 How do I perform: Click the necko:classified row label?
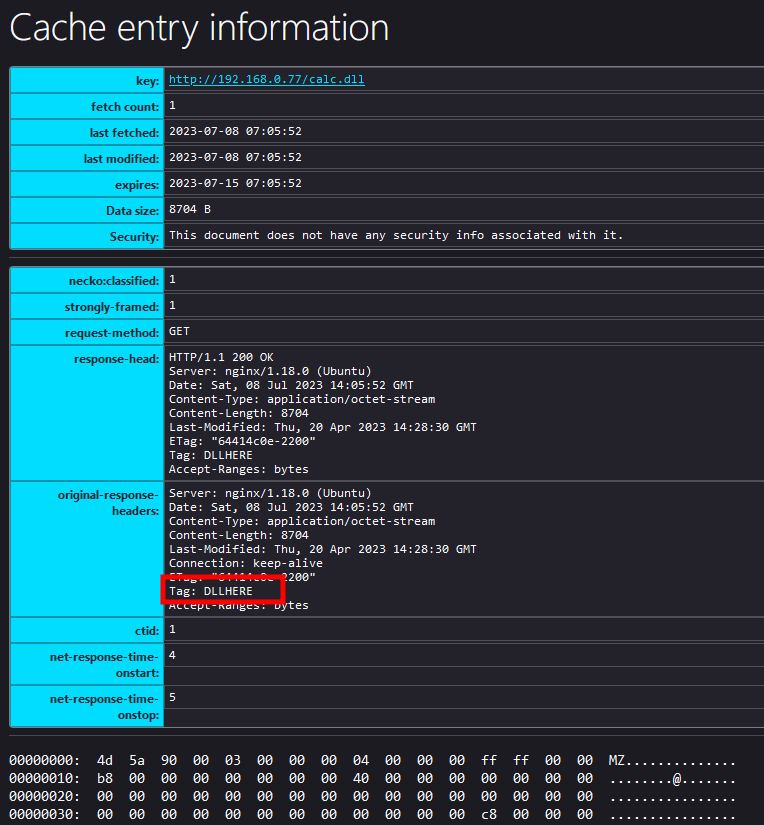[112, 281]
